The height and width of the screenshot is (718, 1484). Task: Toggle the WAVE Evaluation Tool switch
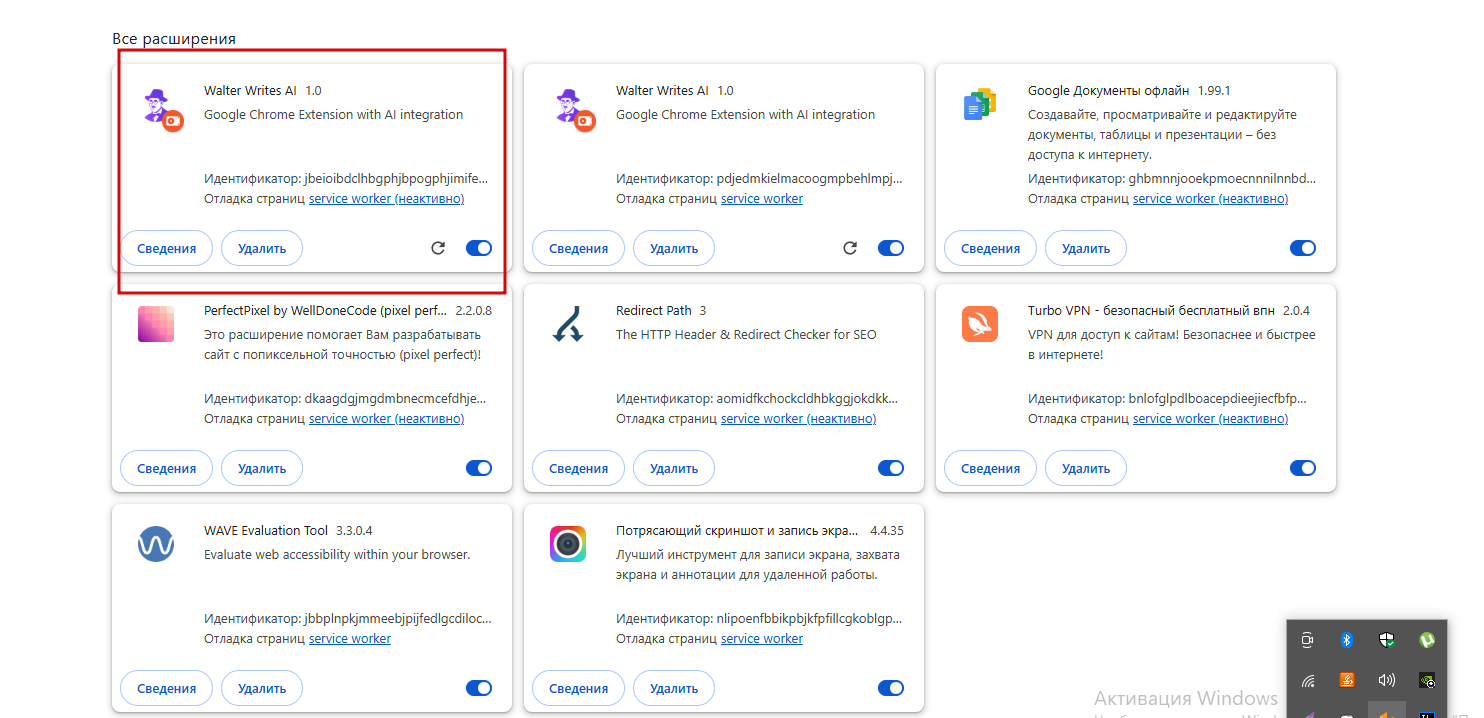479,688
